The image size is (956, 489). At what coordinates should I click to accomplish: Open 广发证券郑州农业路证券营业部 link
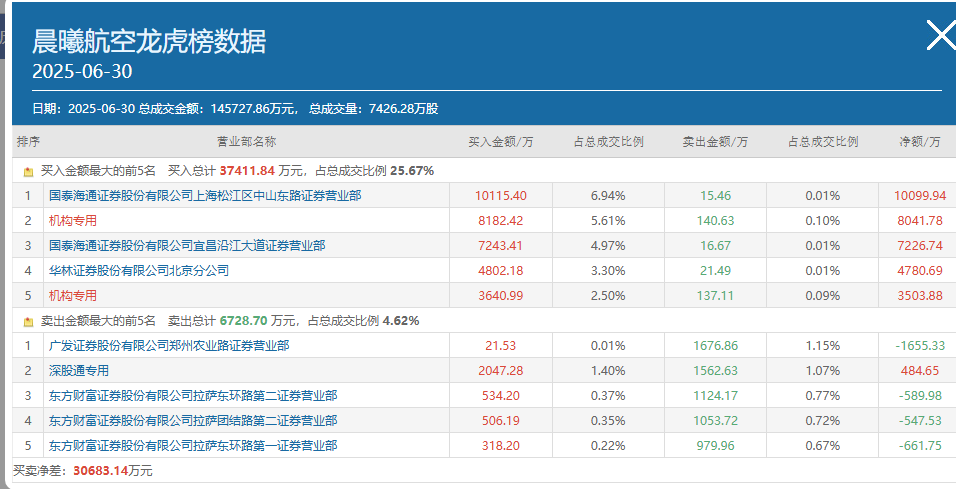[x=169, y=345]
